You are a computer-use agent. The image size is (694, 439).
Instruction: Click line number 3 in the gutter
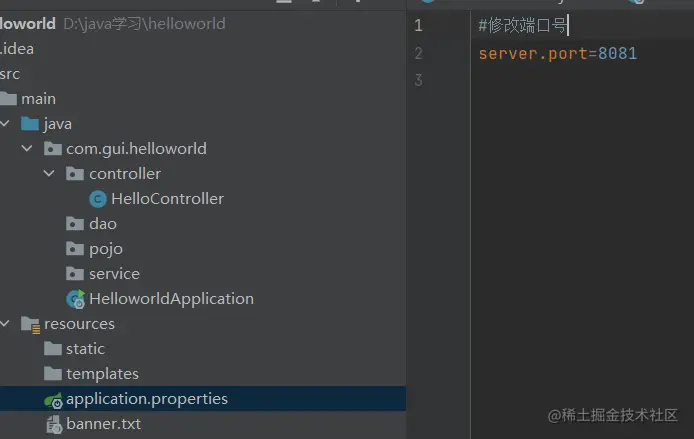[418, 80]
